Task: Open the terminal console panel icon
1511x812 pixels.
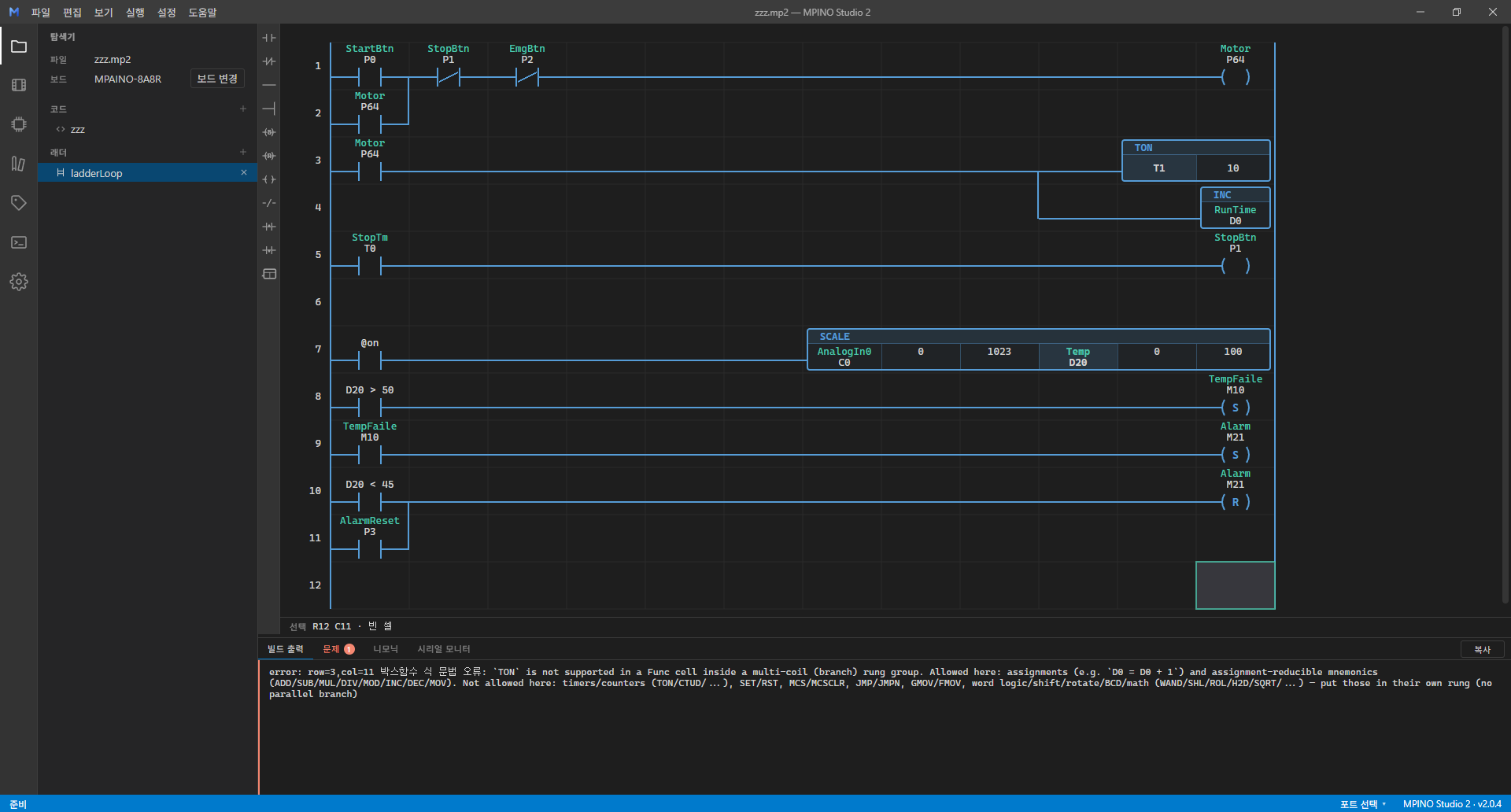Action: pos(19,242)
